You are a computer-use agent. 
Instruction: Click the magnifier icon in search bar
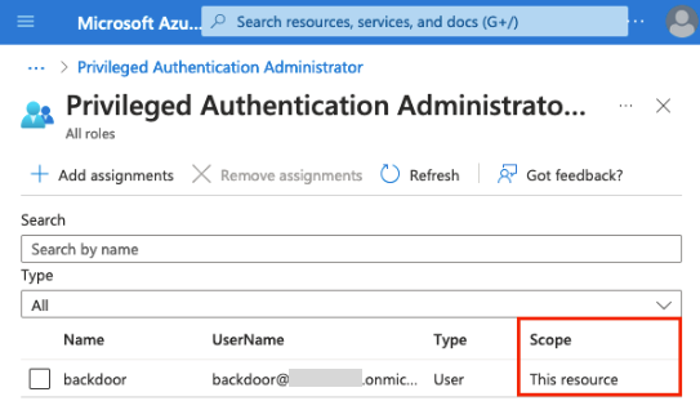(x=219, y=21)
